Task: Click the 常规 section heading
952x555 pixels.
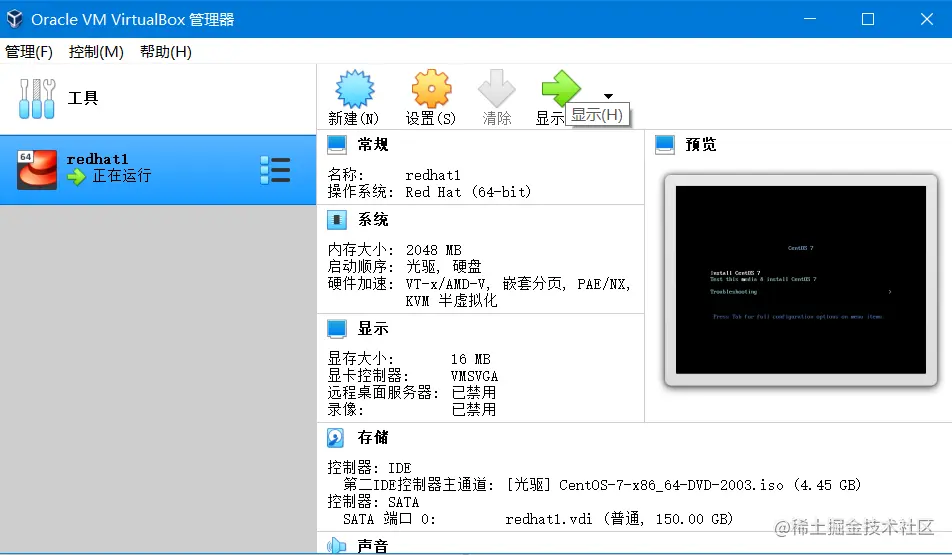Action: pos(373,145)
